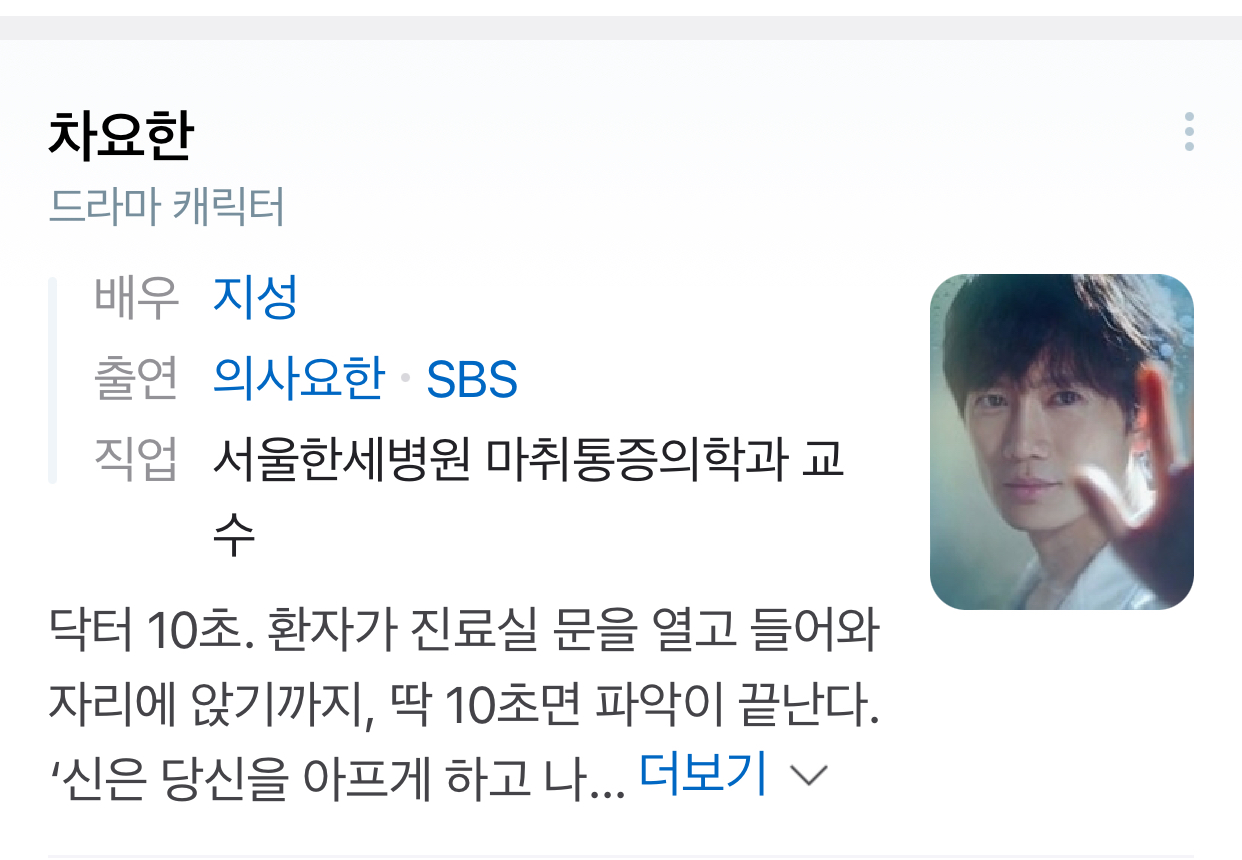Screen dimensions: 1242x860
Task: Click the dot separator before SBS
Action: [405, 381]
